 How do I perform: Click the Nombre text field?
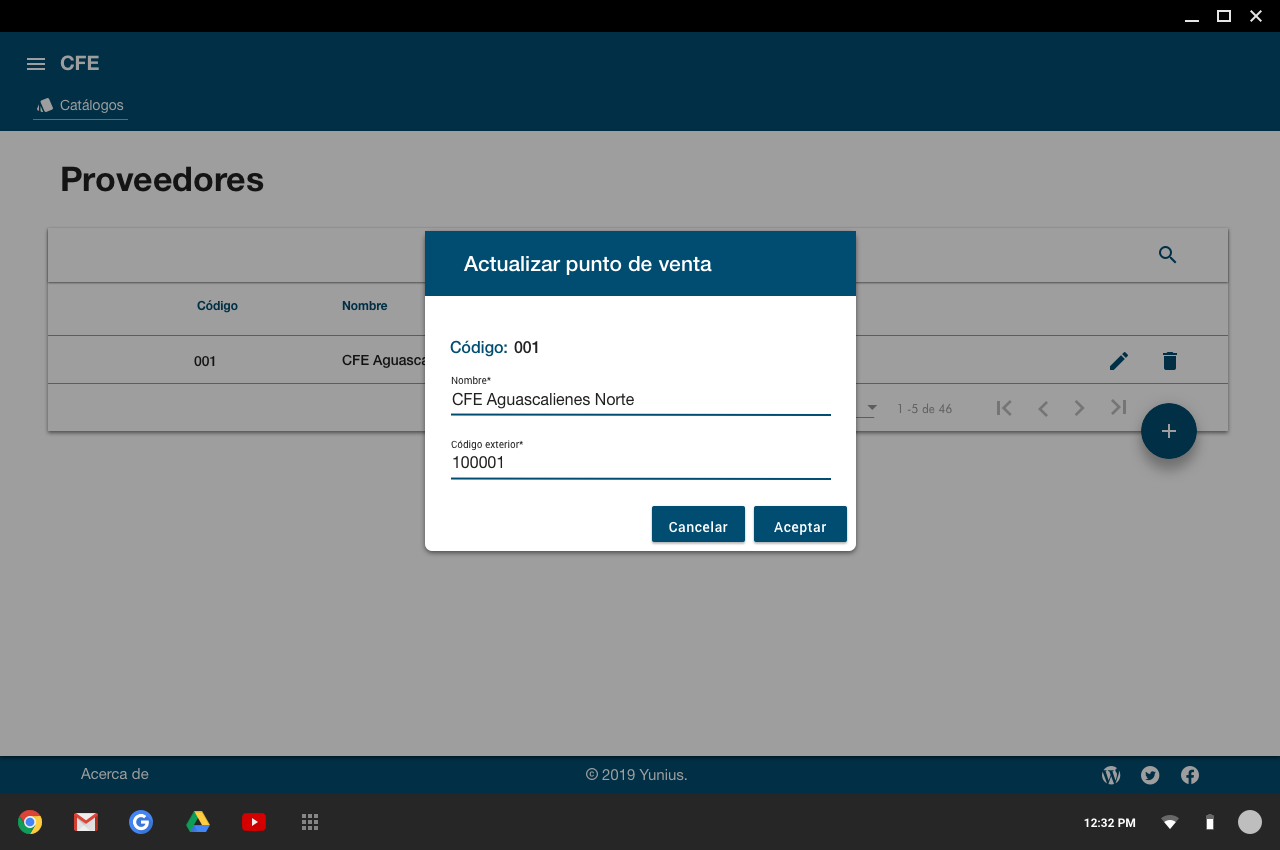(640, 400)
